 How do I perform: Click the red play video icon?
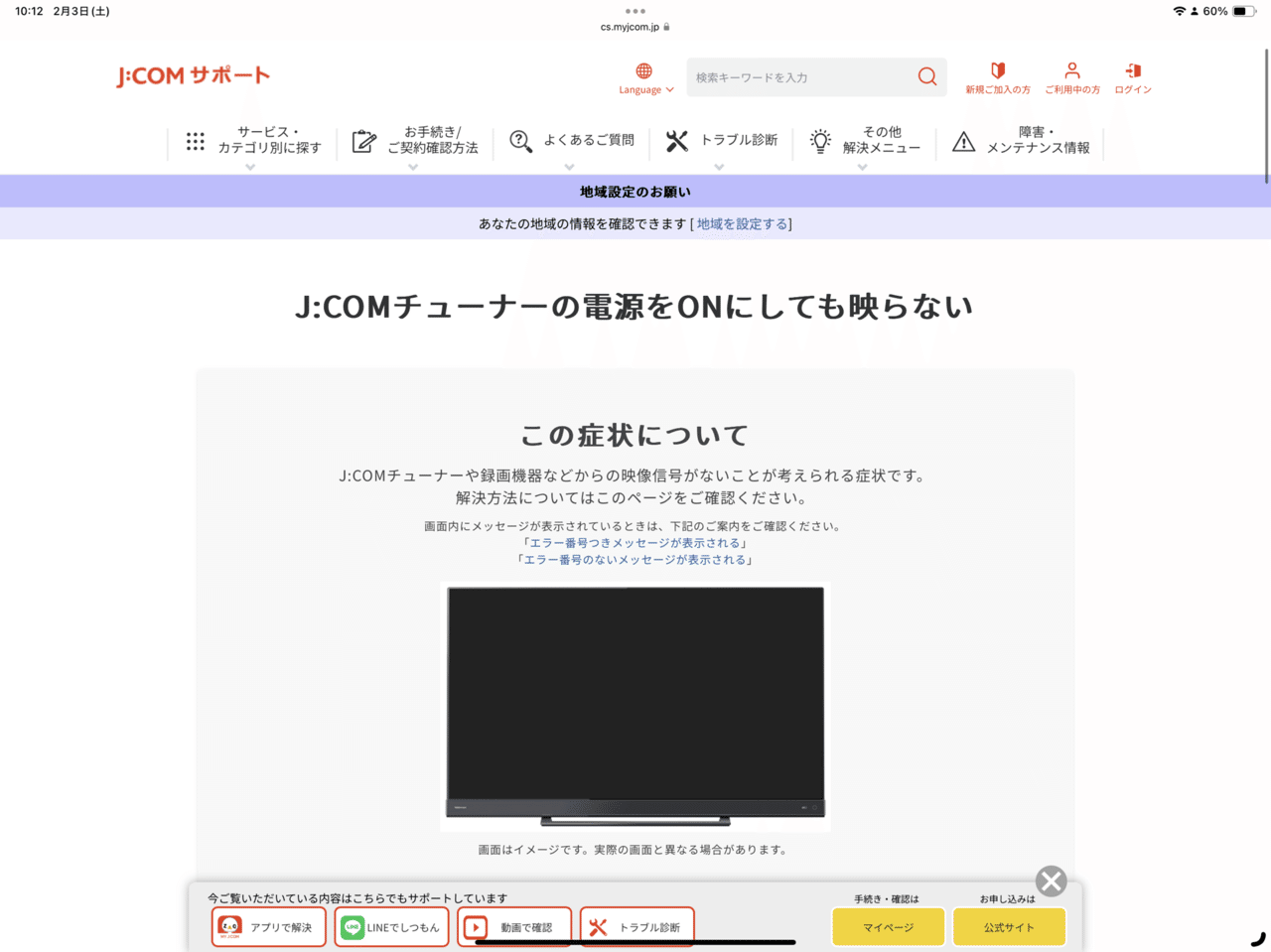tap(476, 927)
